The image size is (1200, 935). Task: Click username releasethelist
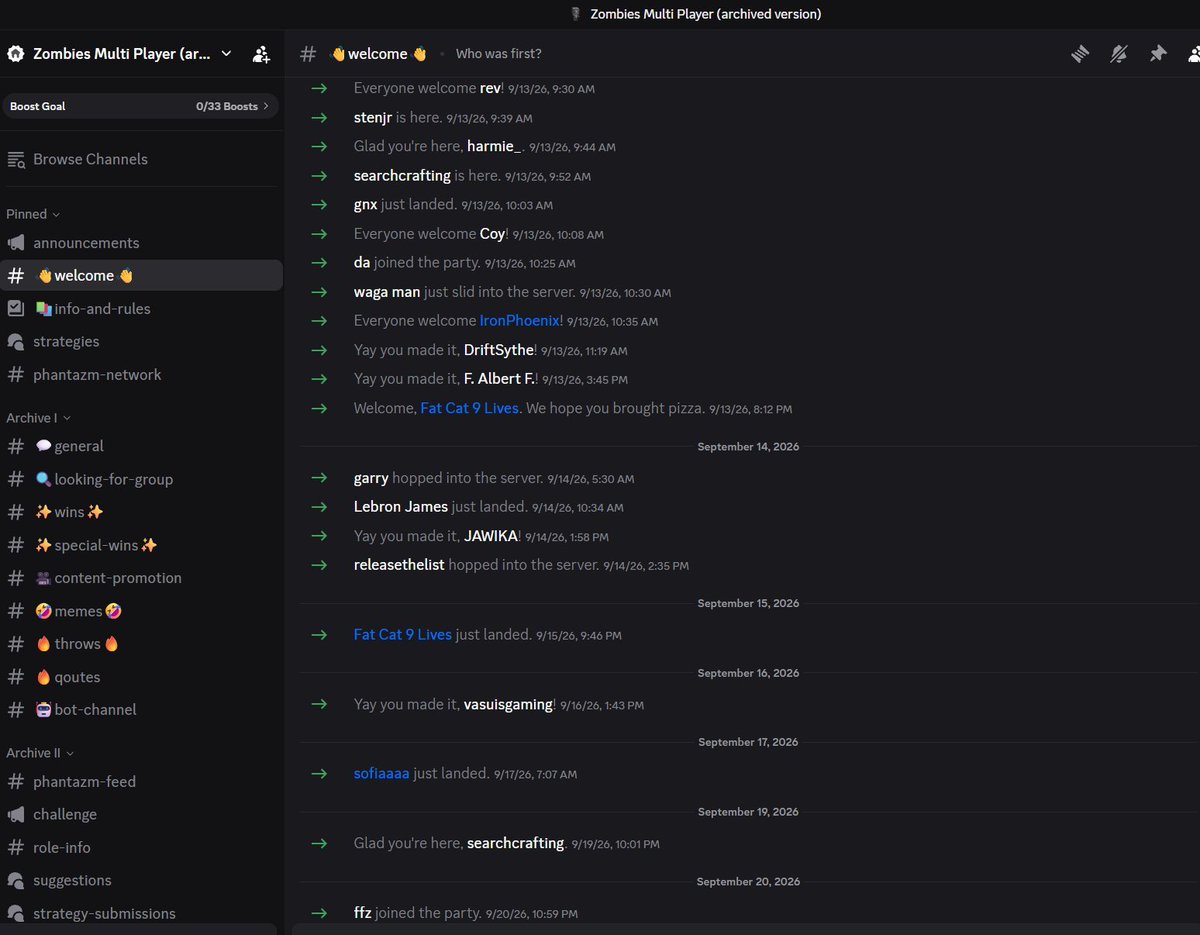[x=399, y=565]
